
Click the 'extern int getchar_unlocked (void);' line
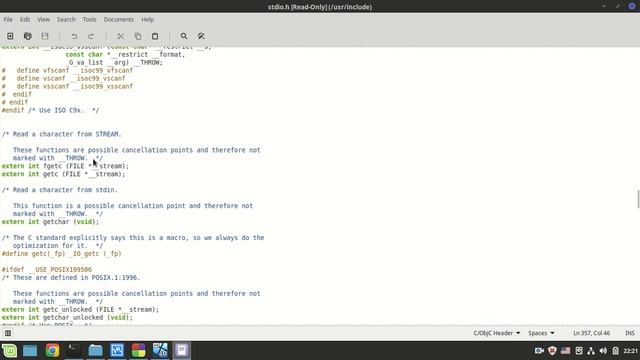click(67, 318)
